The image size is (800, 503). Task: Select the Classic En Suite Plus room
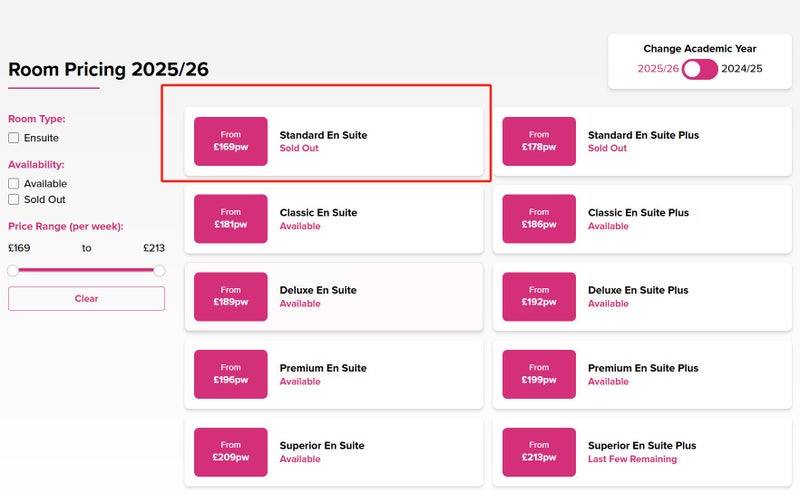642,219
